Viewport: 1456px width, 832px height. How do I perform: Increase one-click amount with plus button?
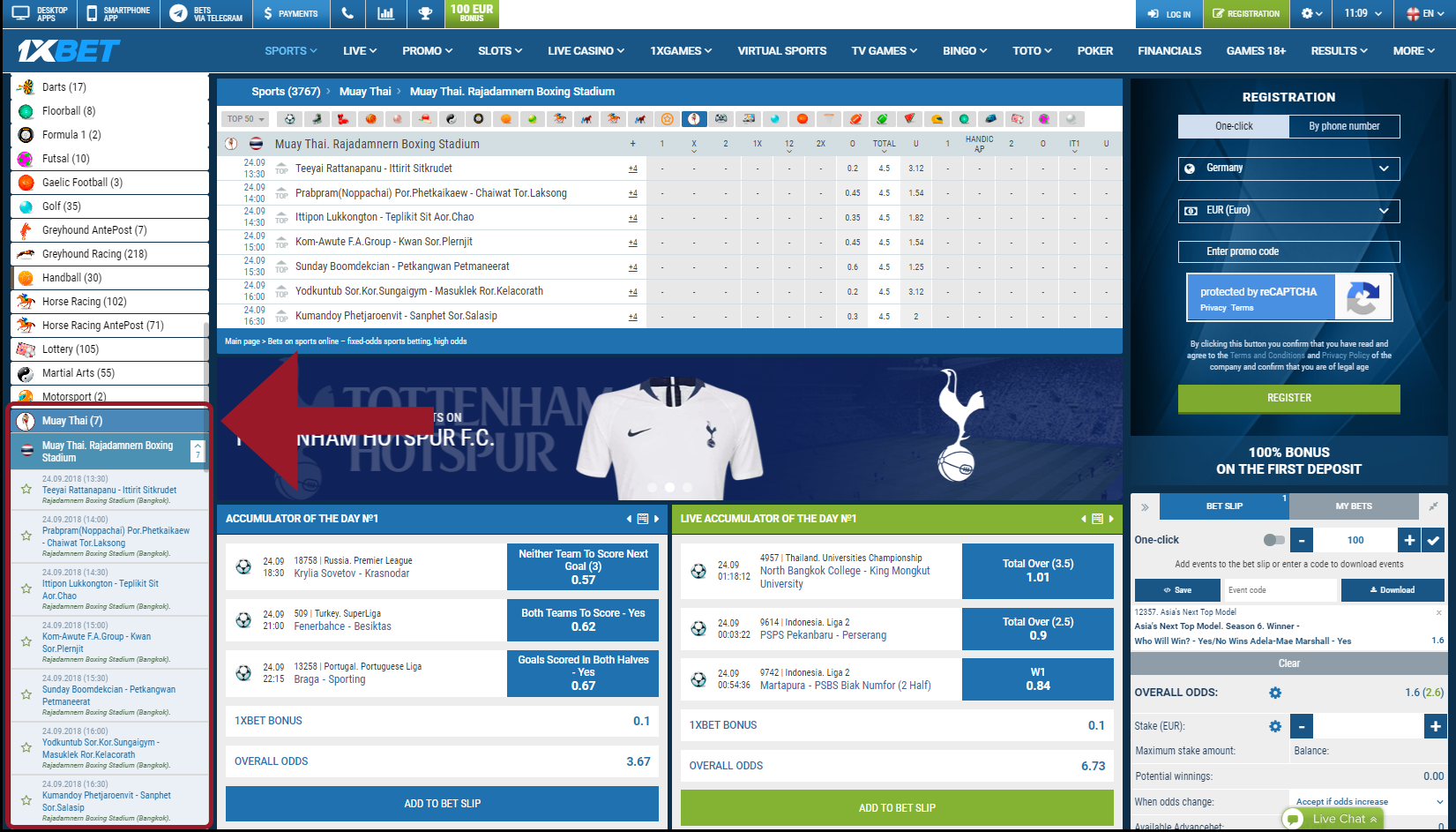click(1408, 540)
